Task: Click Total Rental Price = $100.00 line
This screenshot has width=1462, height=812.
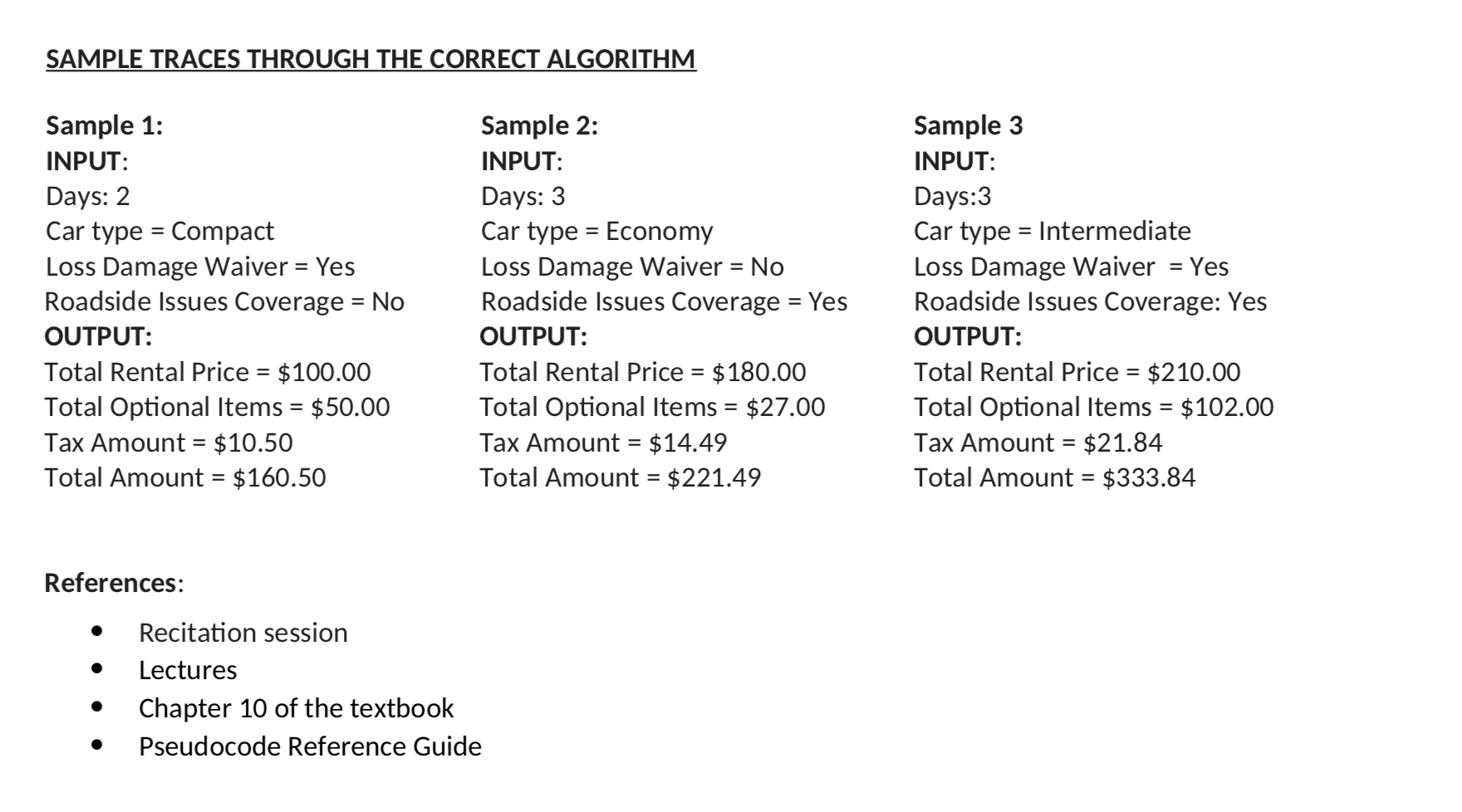Action: pyautogui.click(x=208, y=372)
